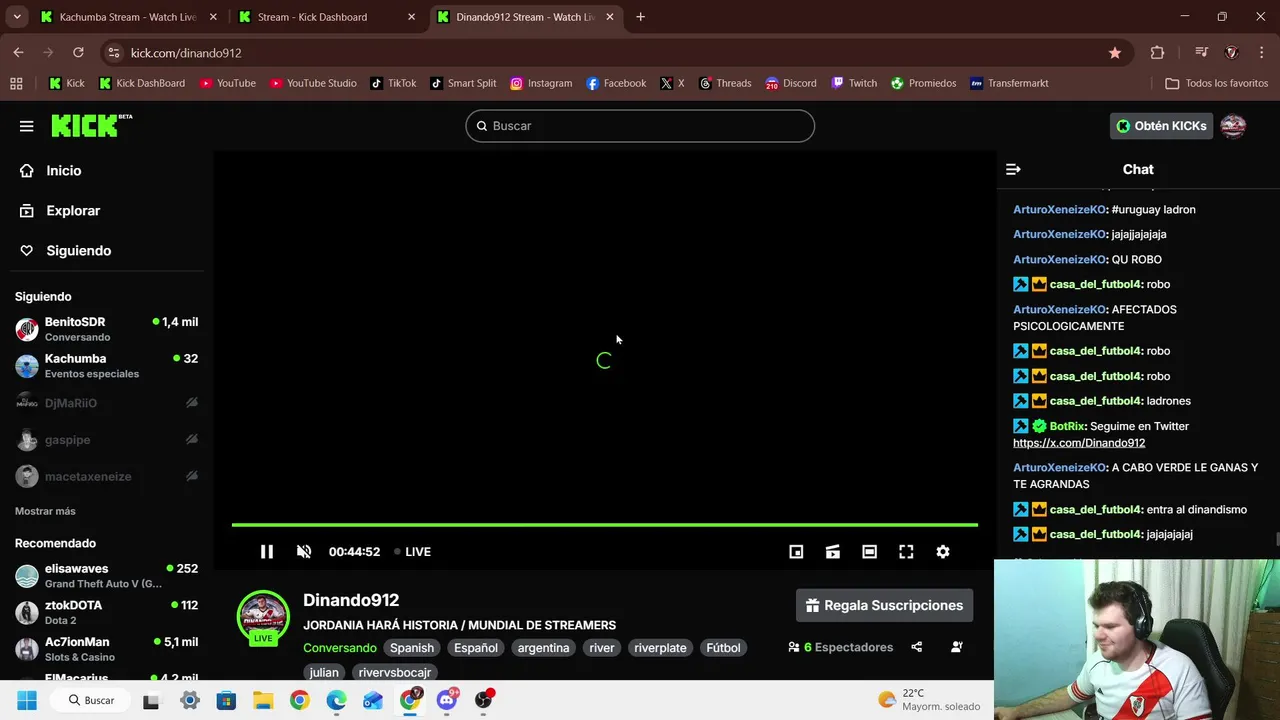Open Twitch bookmark
The width and height of the screenshot is (1280, 720).
[853, 83]
